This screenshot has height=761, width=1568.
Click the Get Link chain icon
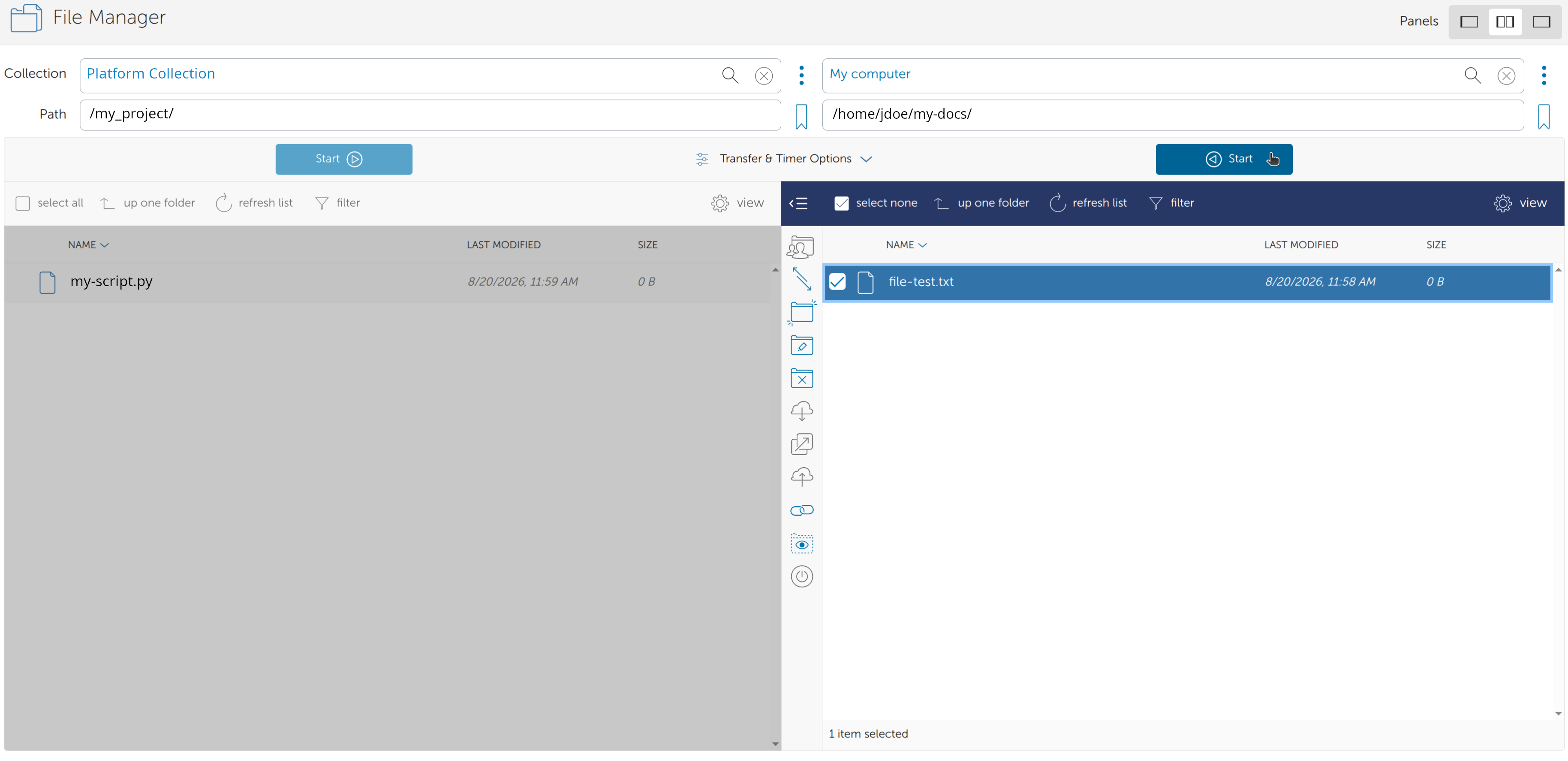(802, 510)
